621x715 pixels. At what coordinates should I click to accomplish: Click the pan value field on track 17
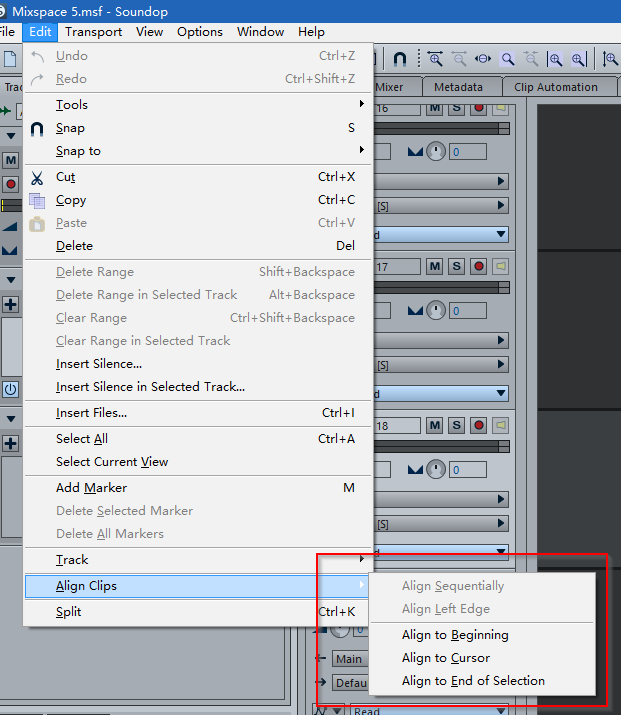pyautogui.click(x=467, y=311)
